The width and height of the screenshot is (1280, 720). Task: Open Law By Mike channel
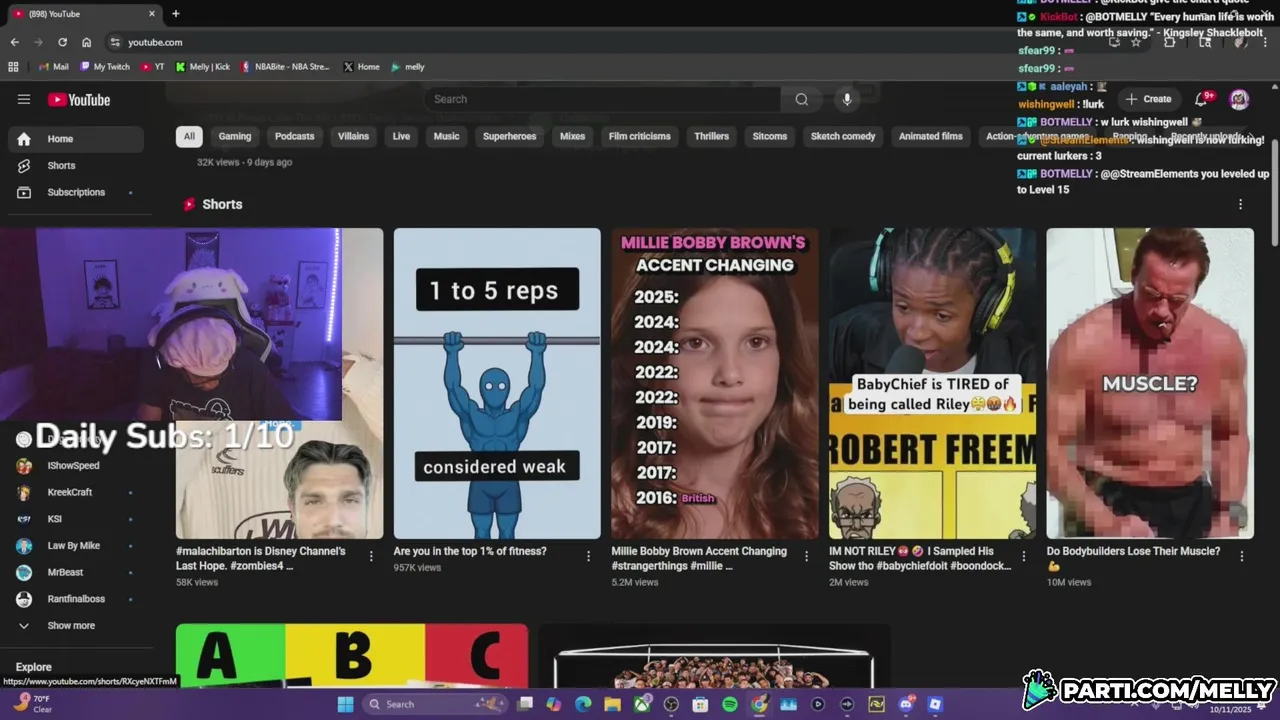tap(76, 546)
